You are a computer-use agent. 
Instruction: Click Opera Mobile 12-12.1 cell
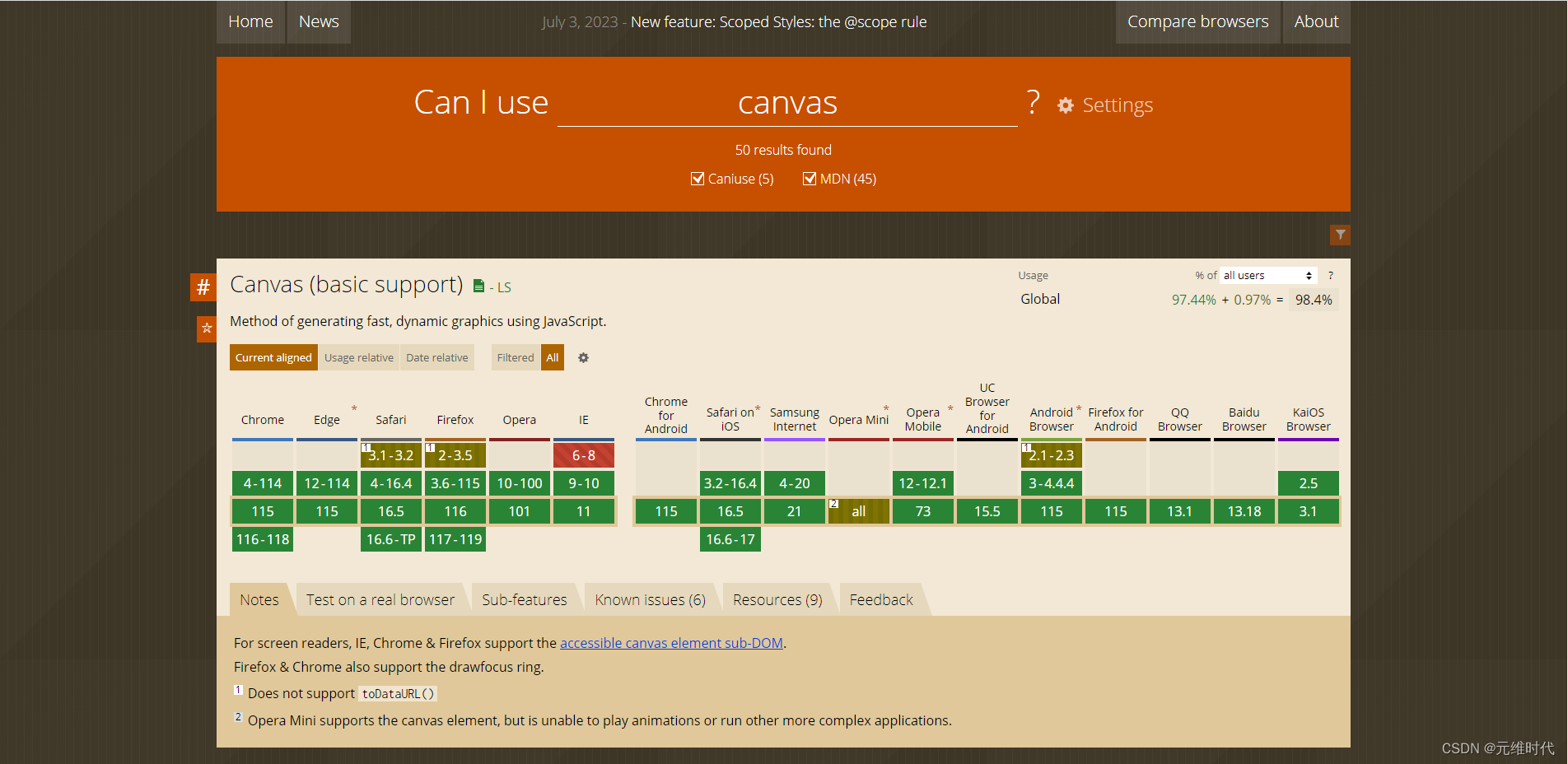(923, 483)
